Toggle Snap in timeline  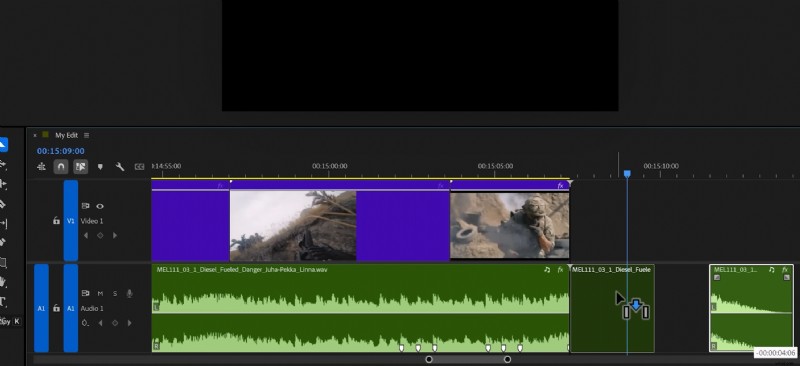[61, 166]
